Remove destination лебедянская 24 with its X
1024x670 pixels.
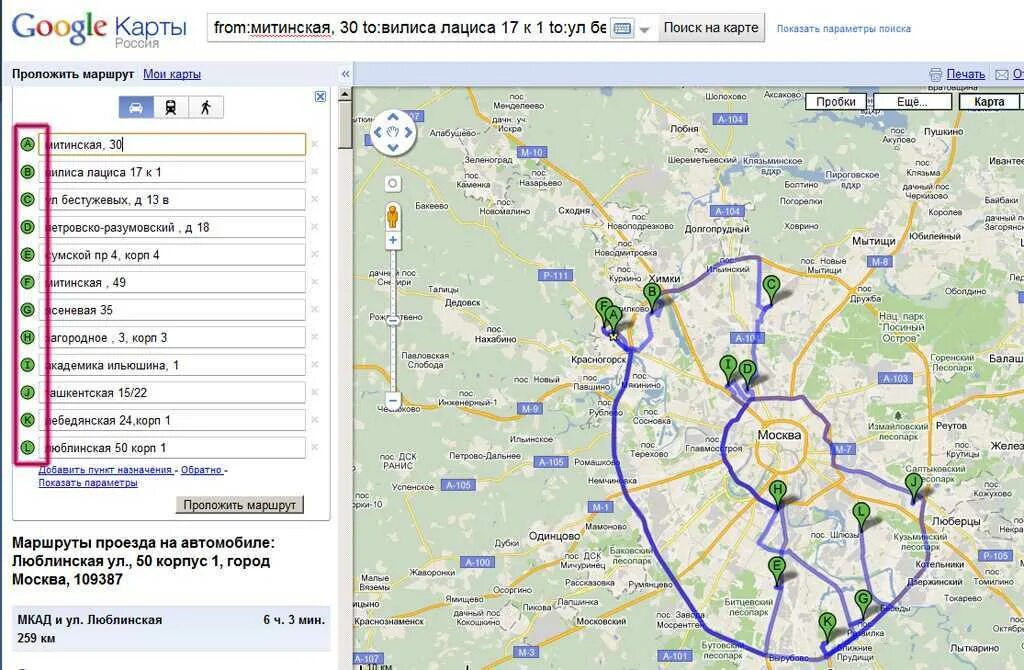pos(315,420)
